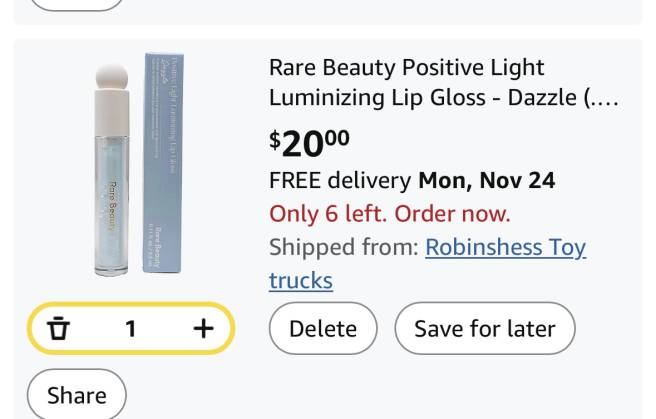Click the word 'trucks' in seller link
This screenshot has width=656, height=419.
[x=300, y=280]
